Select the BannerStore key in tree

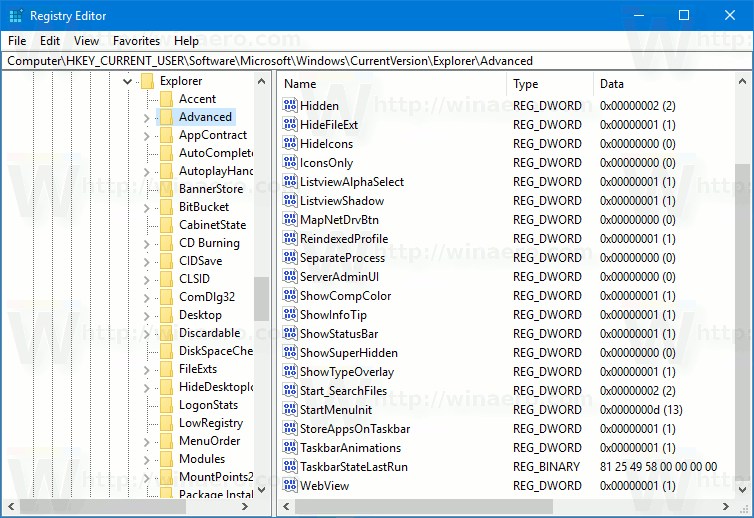(211, 189)
